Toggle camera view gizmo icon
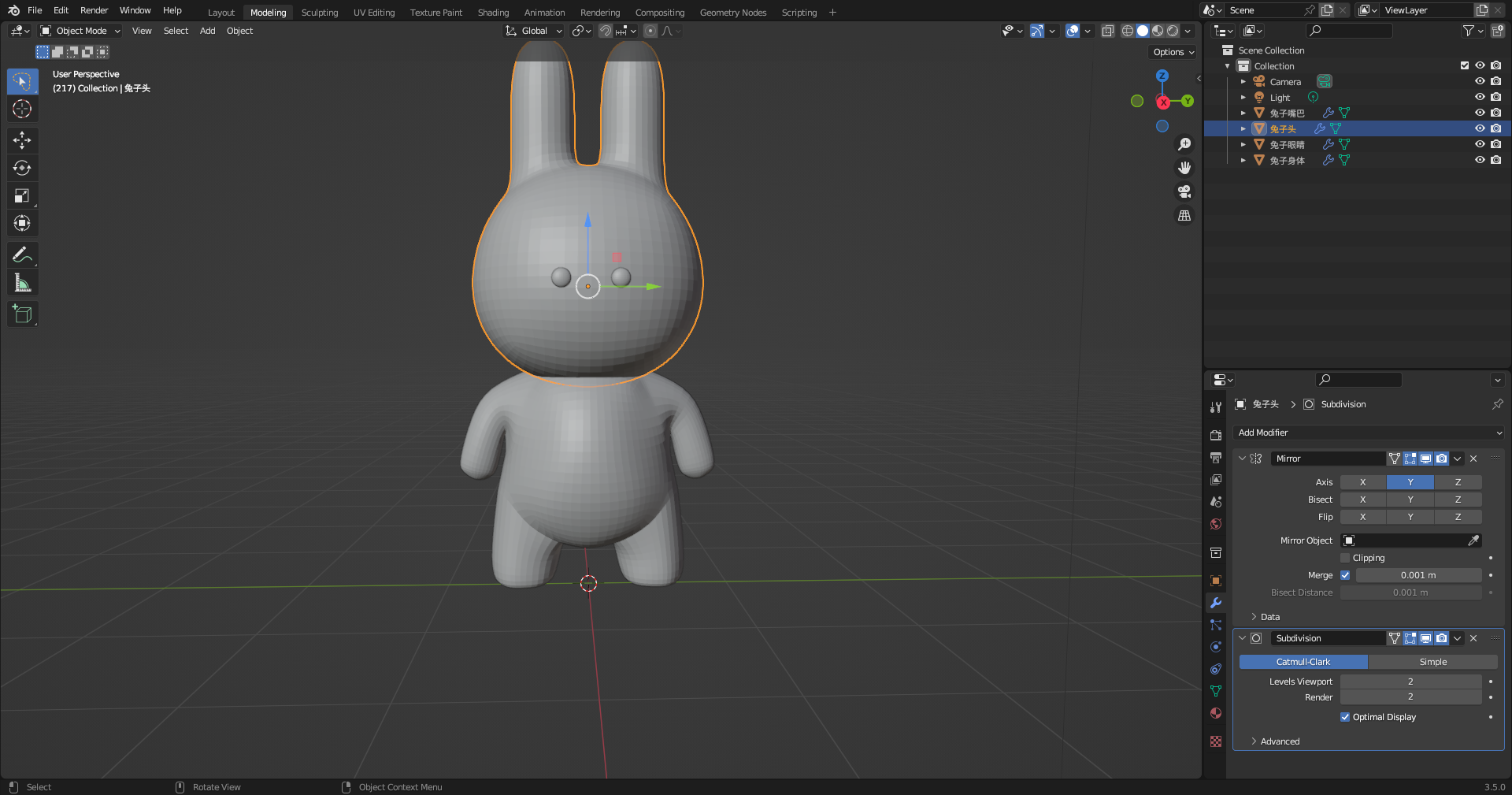The width and height of the screenshot is (1512, 795). pos(1184,191)
